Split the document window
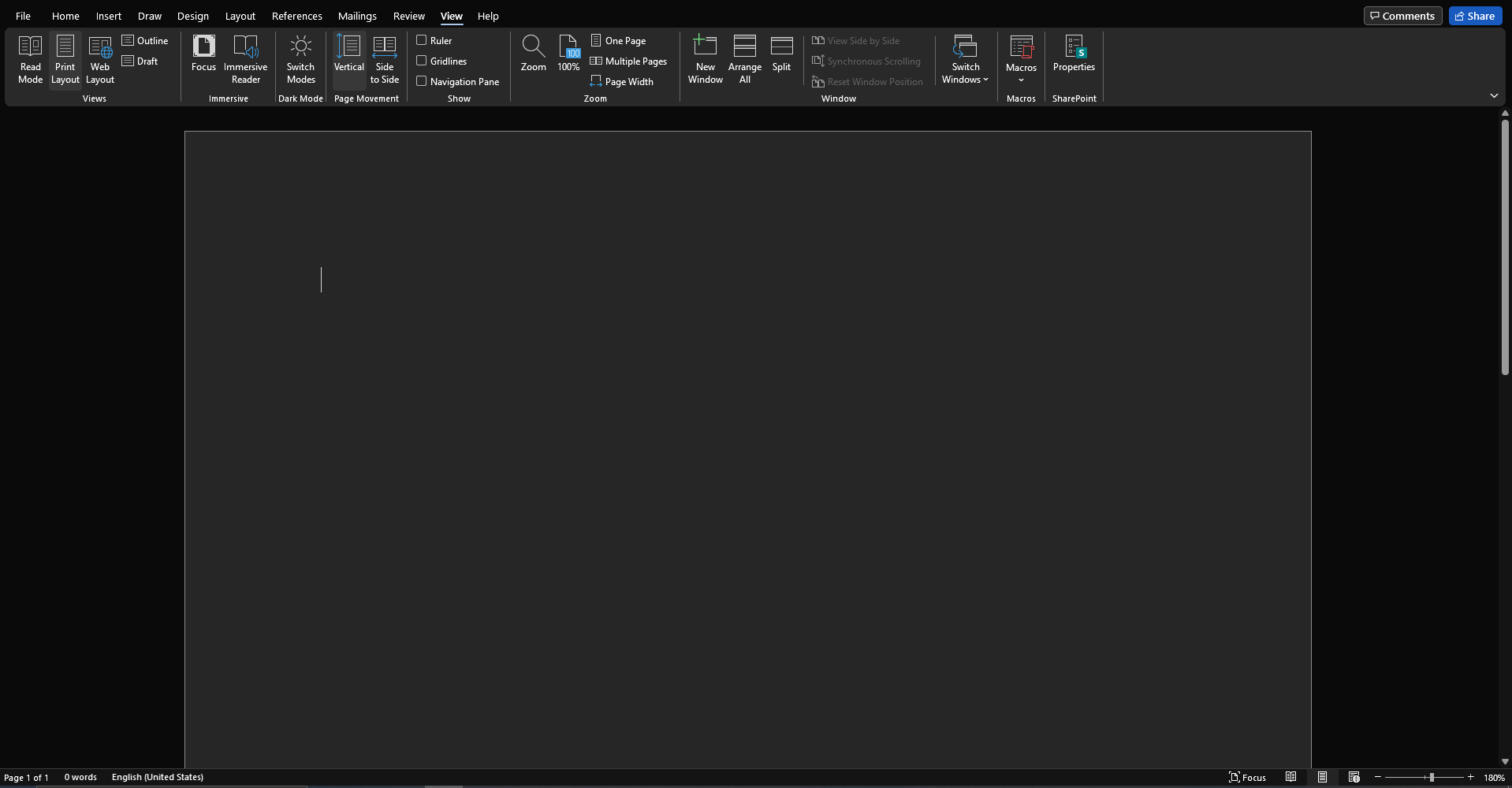The image size is (1512, 788). click(x=781, y=53)
